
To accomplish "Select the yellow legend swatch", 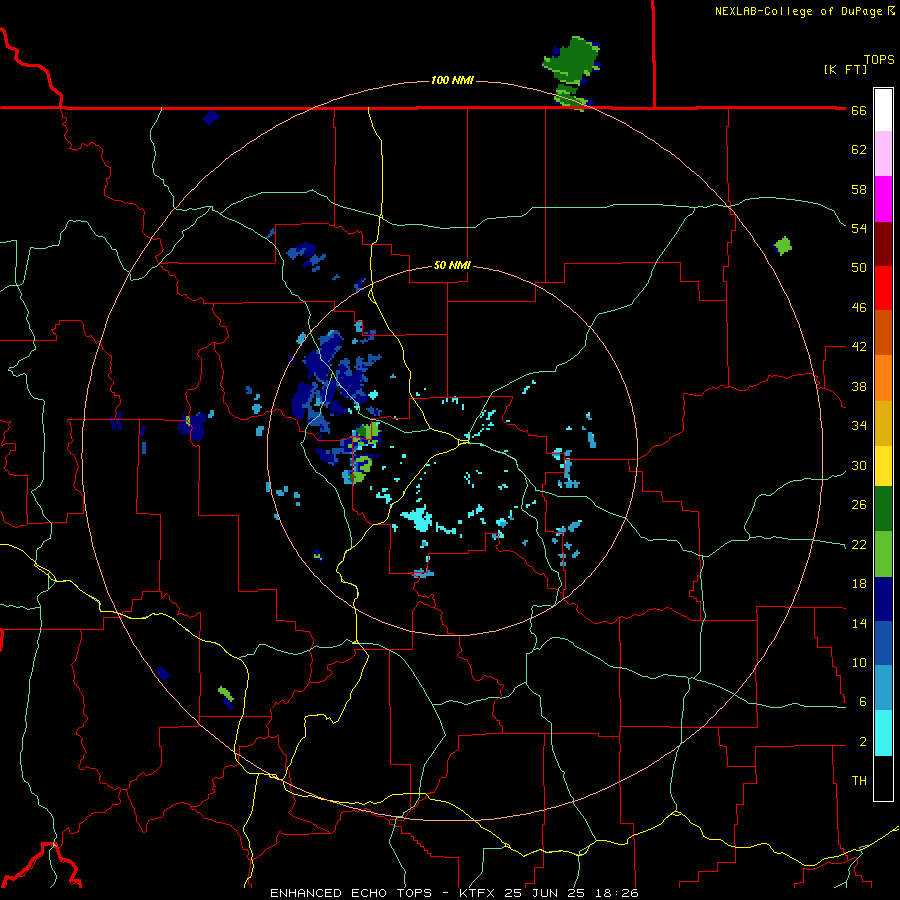I will (883, 466).
